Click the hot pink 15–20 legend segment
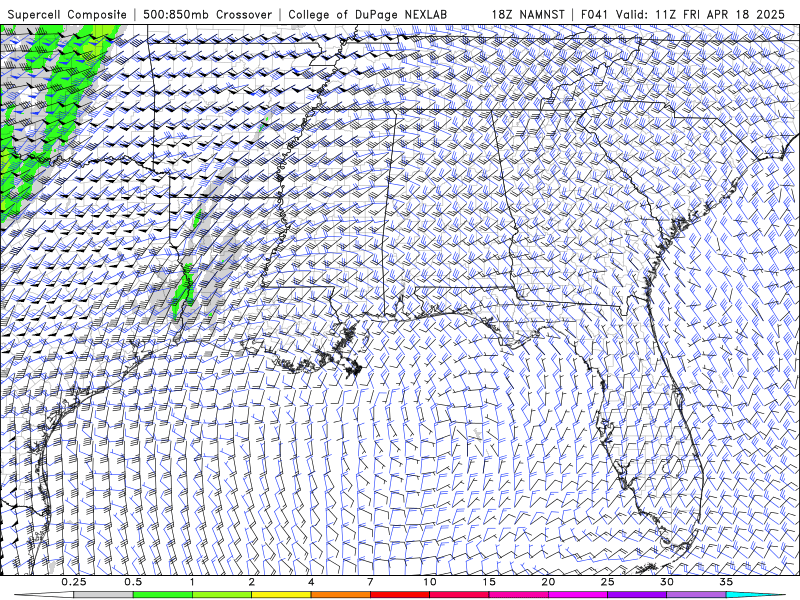Image resolution: width=800 pixels, height=600 pixels. tap(518, 594)
